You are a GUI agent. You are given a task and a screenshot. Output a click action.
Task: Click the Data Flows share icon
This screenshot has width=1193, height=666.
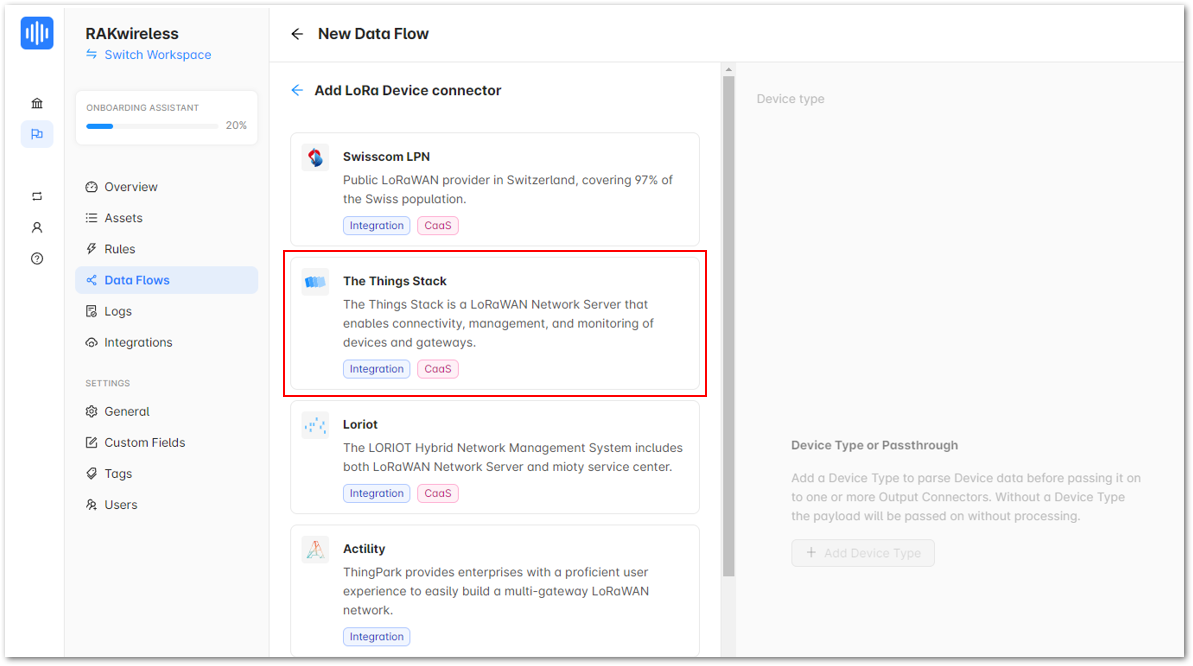[x=91, y=280]
